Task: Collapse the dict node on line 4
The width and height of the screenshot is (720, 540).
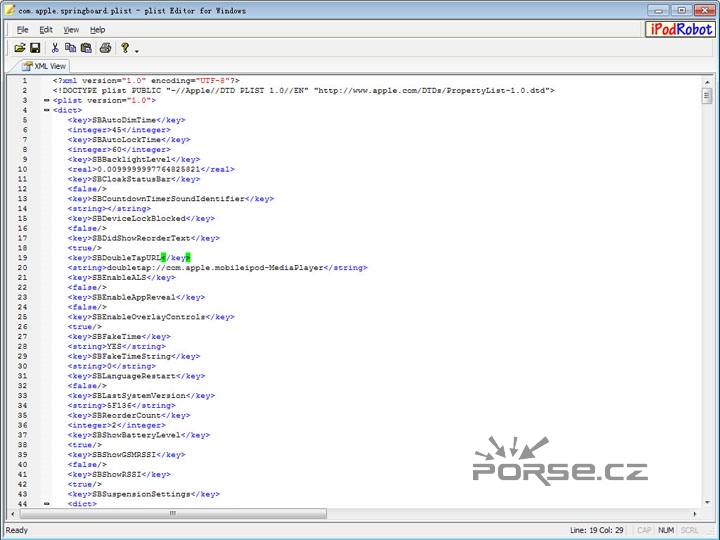Action: (46, 110)
